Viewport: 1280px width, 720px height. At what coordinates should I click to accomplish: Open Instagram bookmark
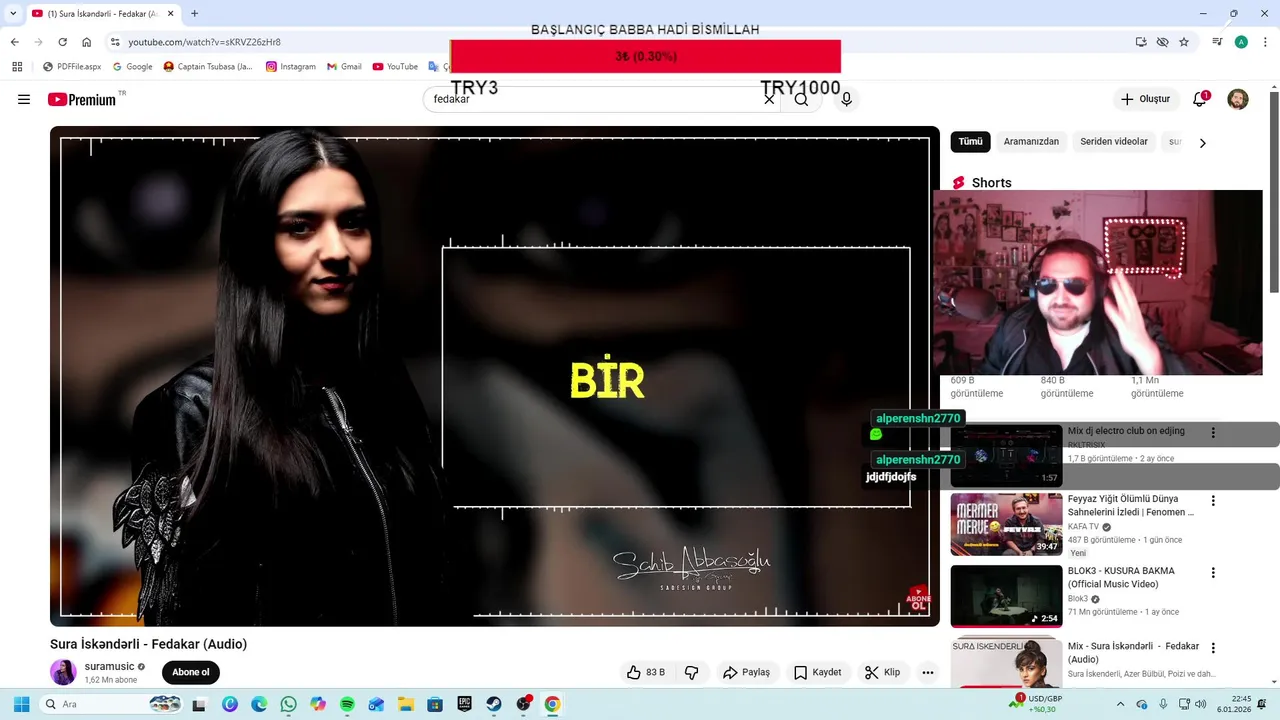pos(290,67)
